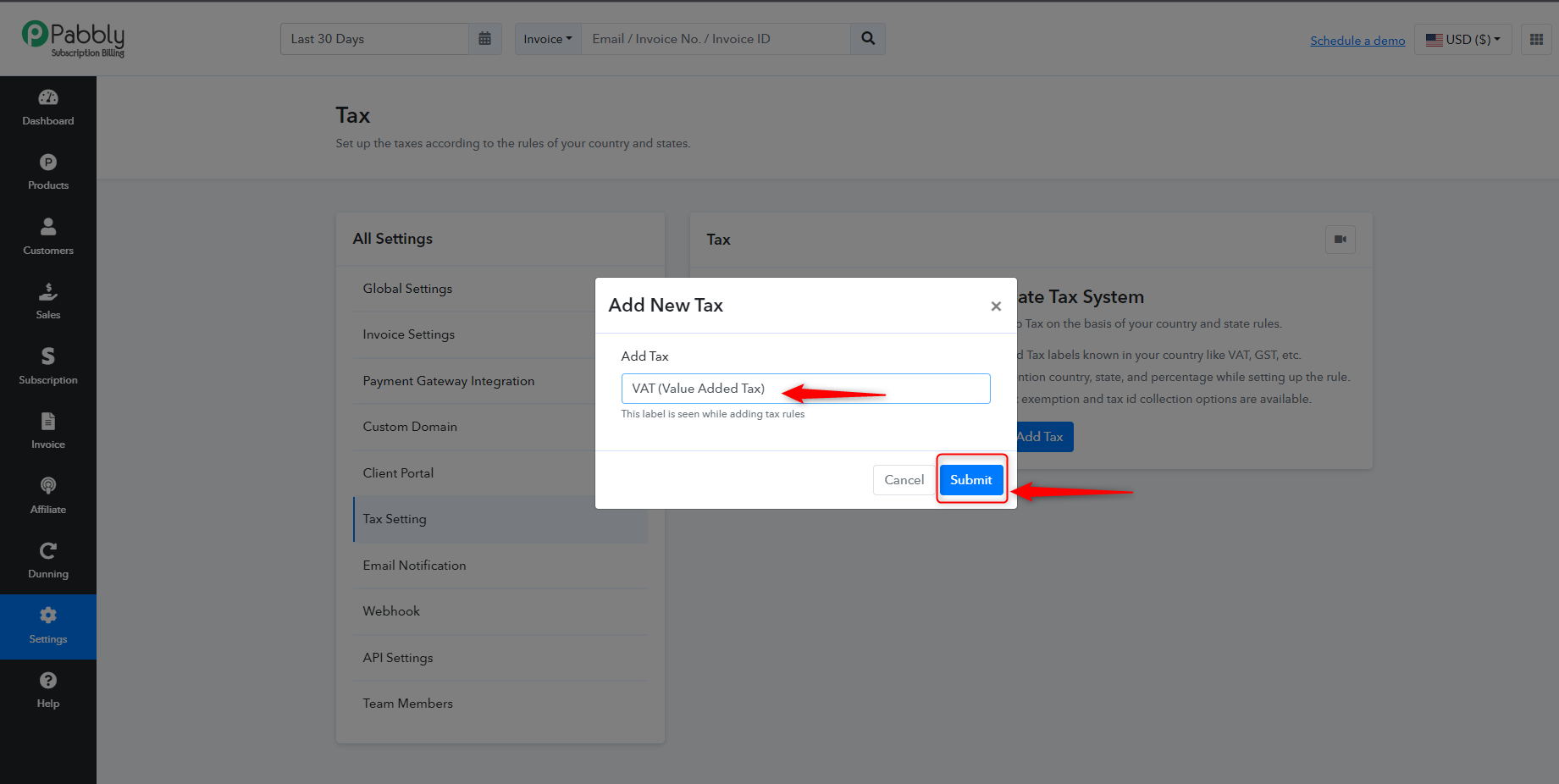
Task: Click the calendar icon beside Last 30 Days
Action: (485, 39)
